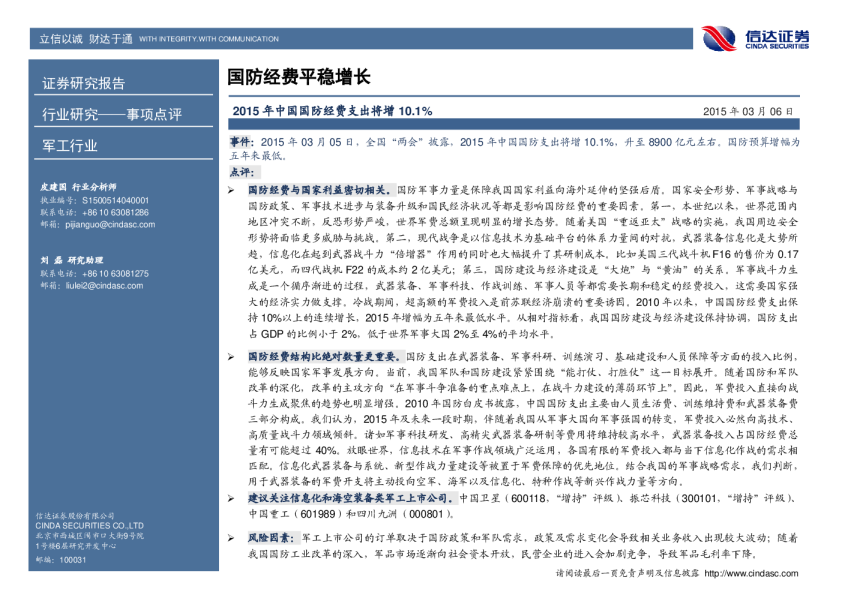Screen dimensions: 842x595
Task: Click phone number +86 10 63081275
Action: tap(115, 274)
